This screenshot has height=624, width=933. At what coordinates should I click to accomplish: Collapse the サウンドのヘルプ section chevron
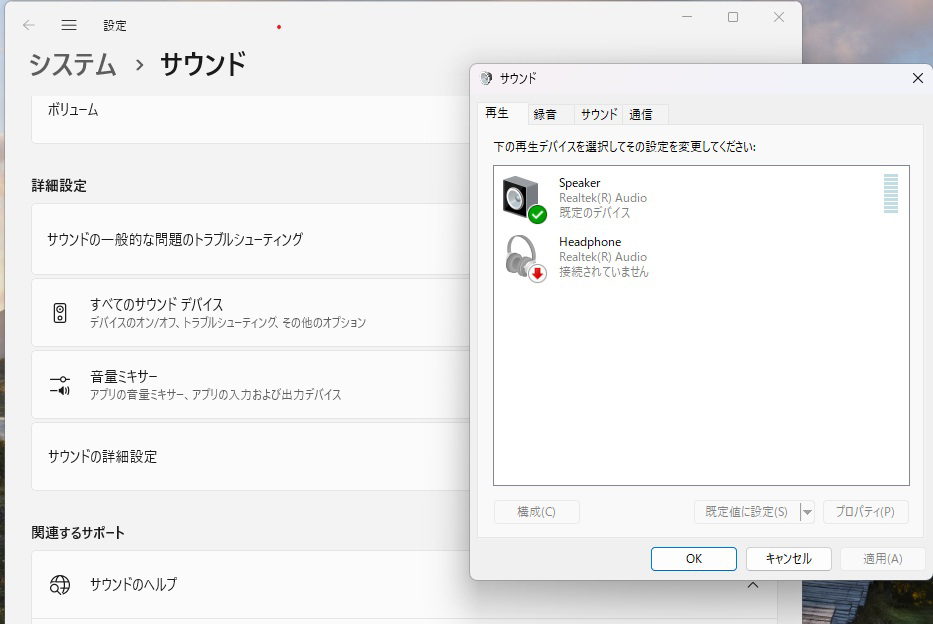(753, 585)
